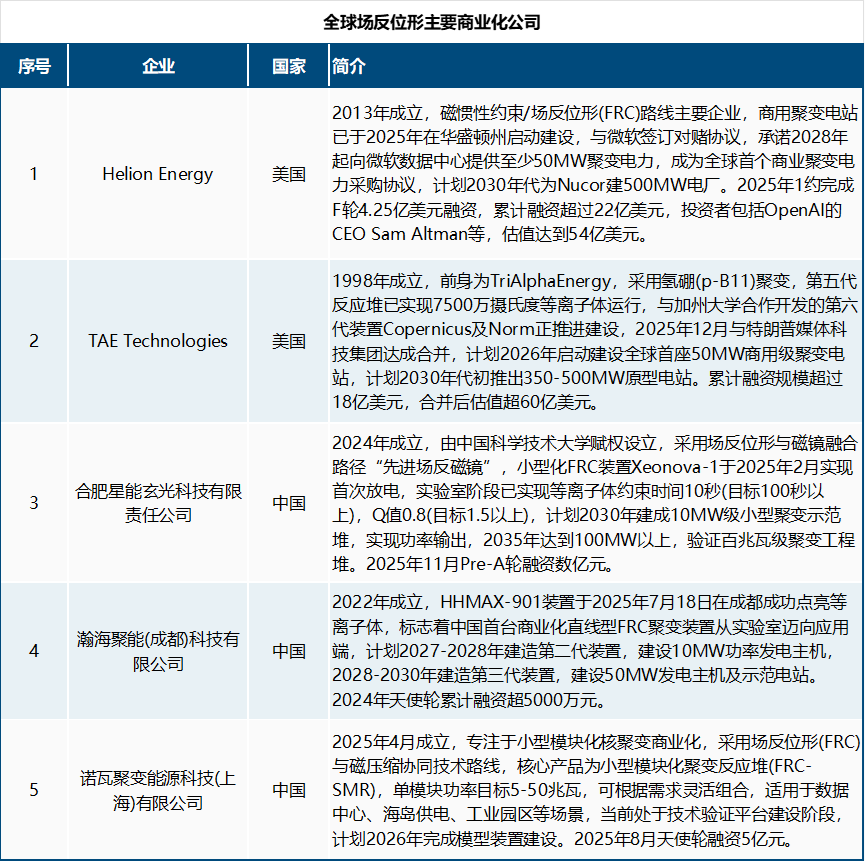Click the 企业 column header
This screenshot has width=865, height=862.
click(x=158, y=66)
